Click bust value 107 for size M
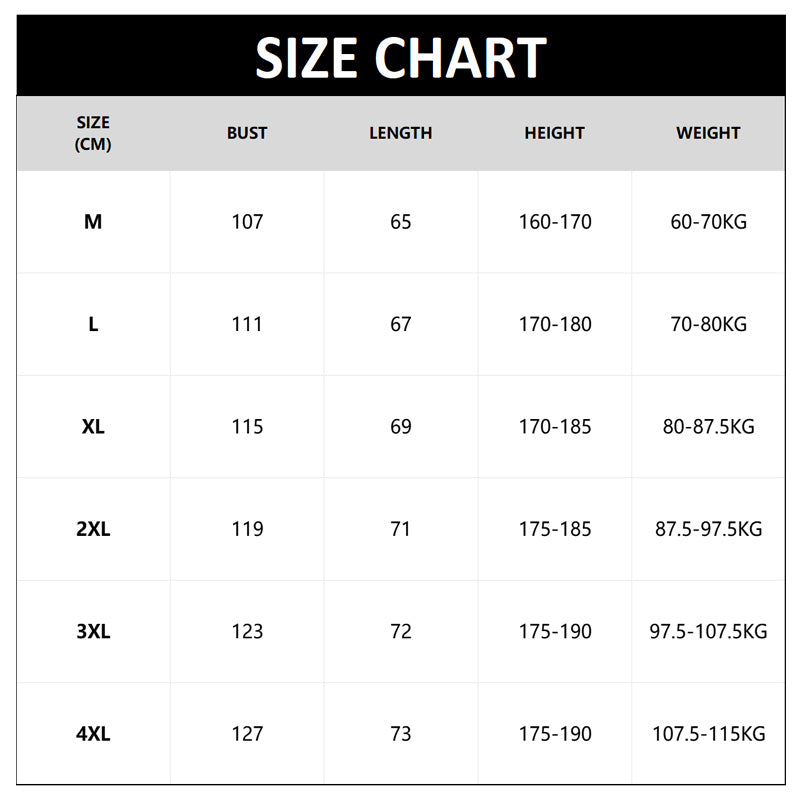800x800 pixels. coord(247,222)
